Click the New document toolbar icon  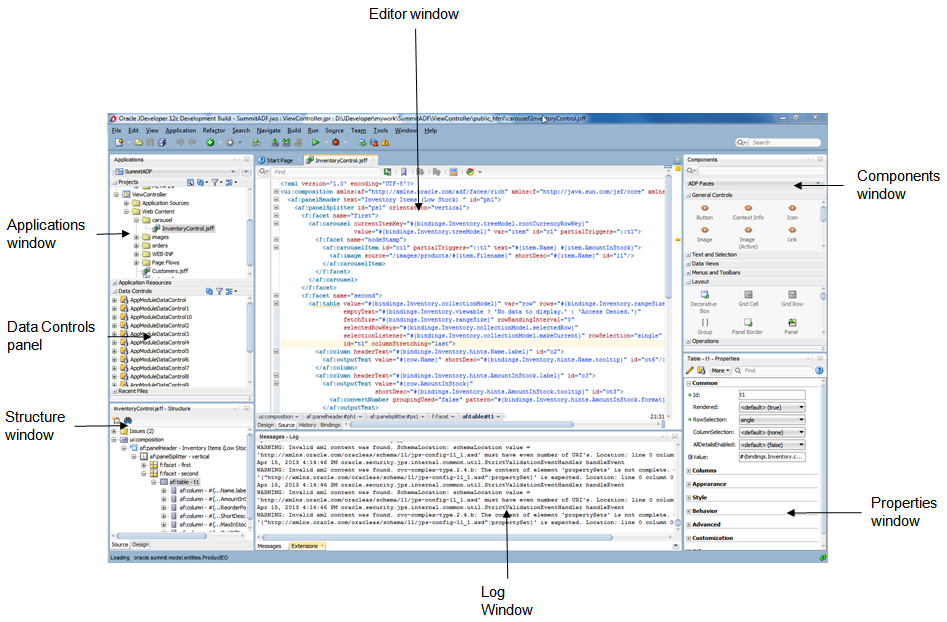tap(119, 143)
